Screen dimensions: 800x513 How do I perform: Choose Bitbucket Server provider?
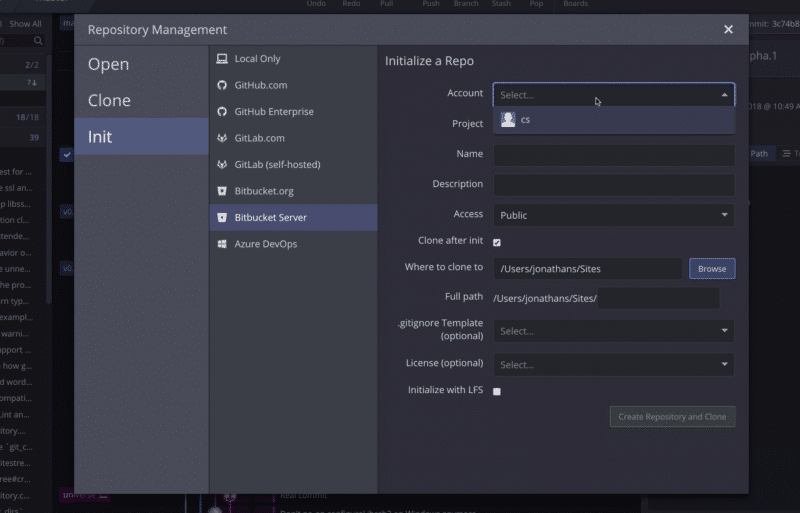(x=293, y=217)
